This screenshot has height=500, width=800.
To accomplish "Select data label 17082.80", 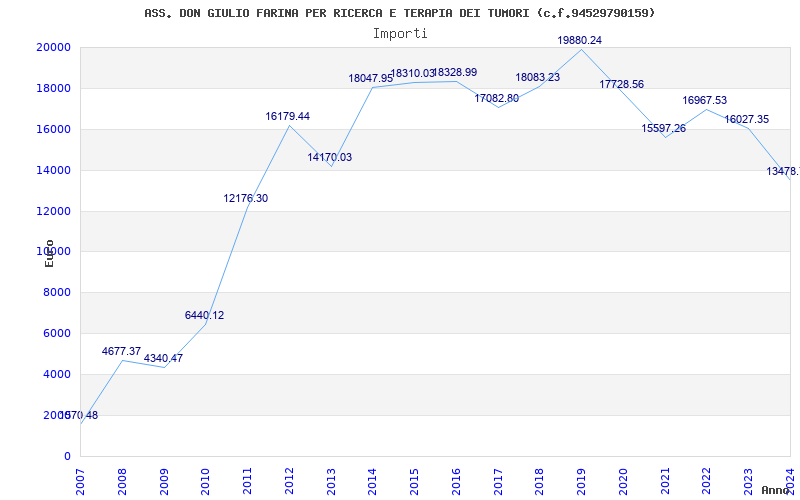I will coord(496,98).
